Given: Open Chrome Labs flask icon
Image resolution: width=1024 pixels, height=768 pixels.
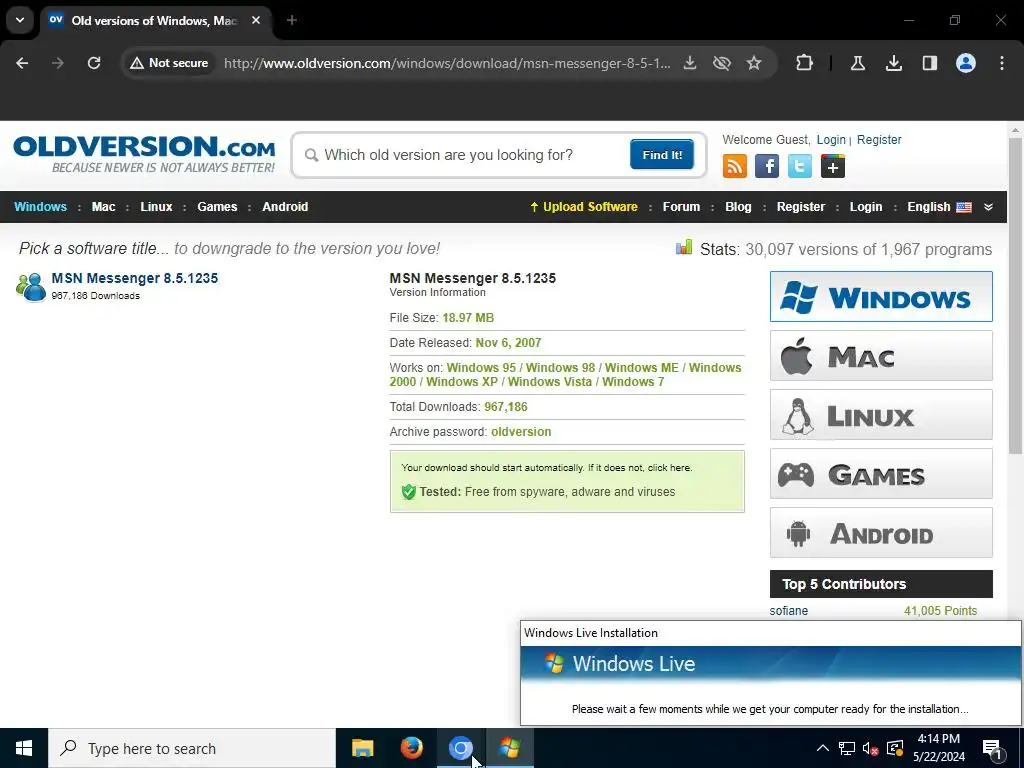Looking at the screenshot, I should 857,63.
